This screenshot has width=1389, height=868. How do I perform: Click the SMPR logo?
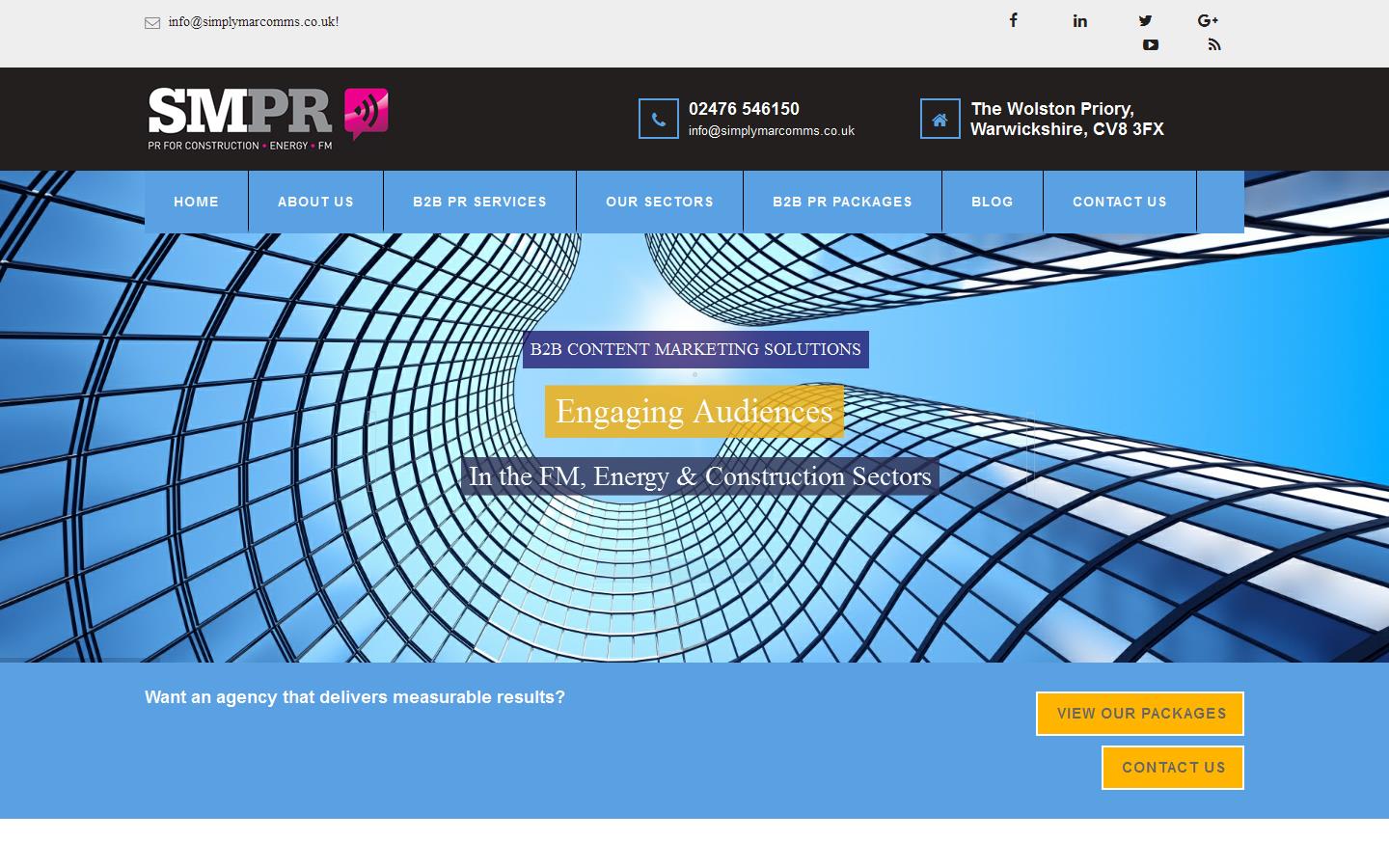pos(267,118)
